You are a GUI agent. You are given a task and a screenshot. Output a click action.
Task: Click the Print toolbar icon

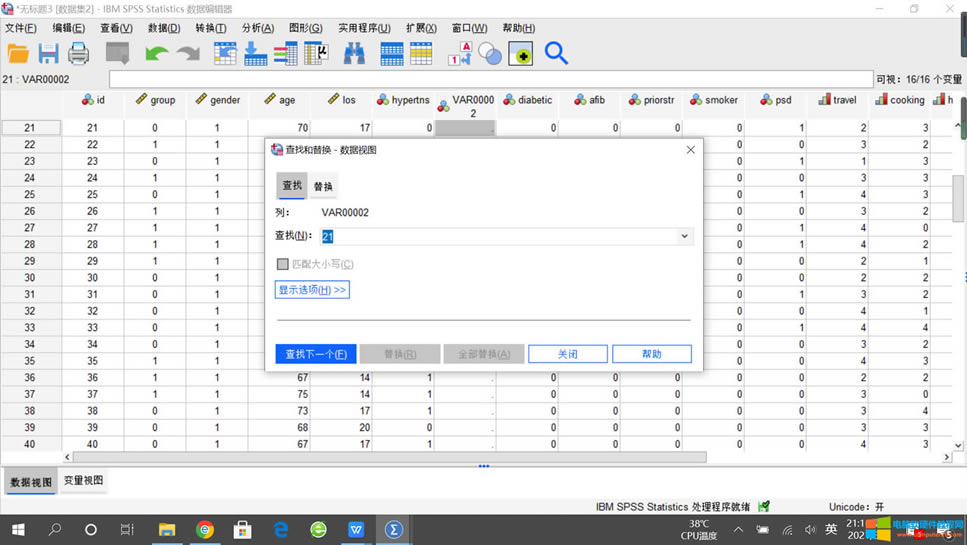click(x=78, y=53)
